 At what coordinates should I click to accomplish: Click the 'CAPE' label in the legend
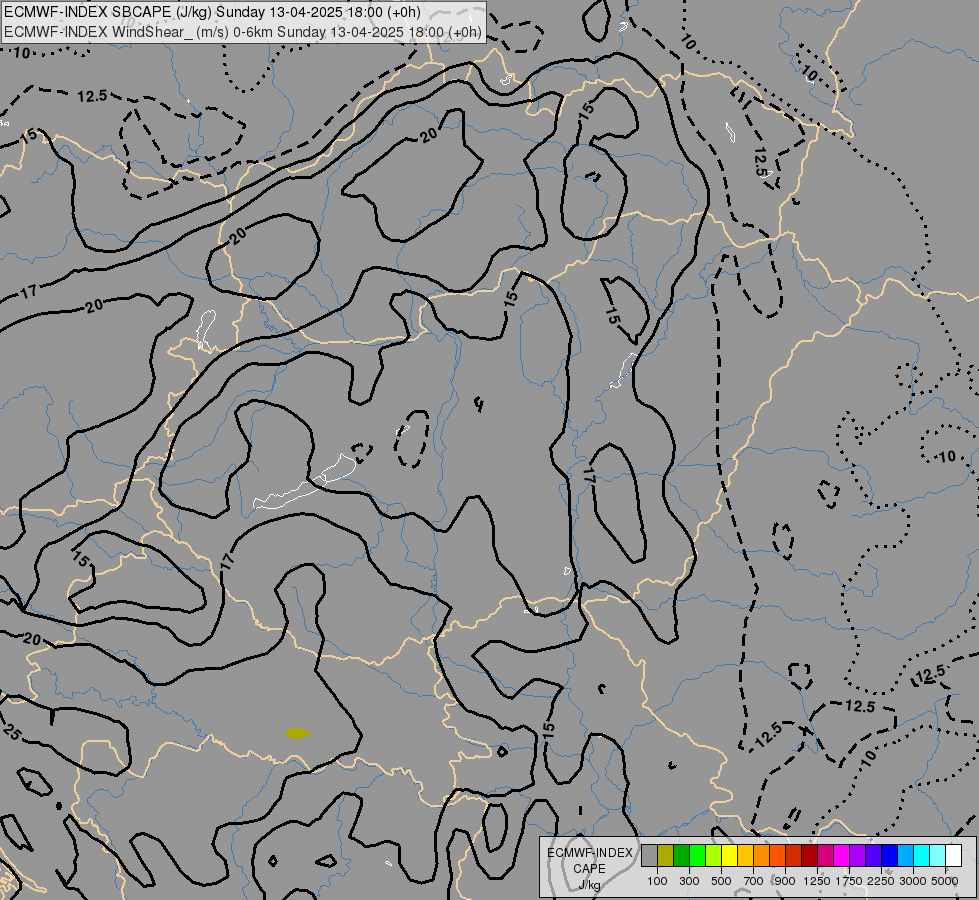[x=589, y=869]
